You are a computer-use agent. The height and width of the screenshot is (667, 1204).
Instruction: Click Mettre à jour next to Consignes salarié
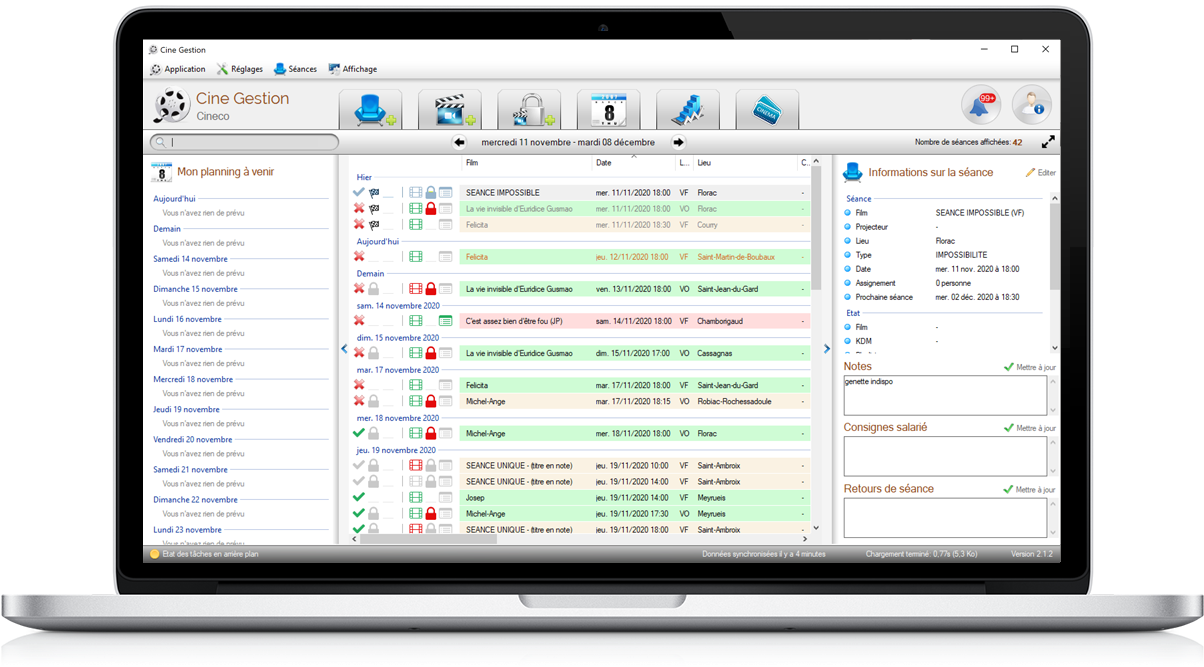[x=1029, y=428]
